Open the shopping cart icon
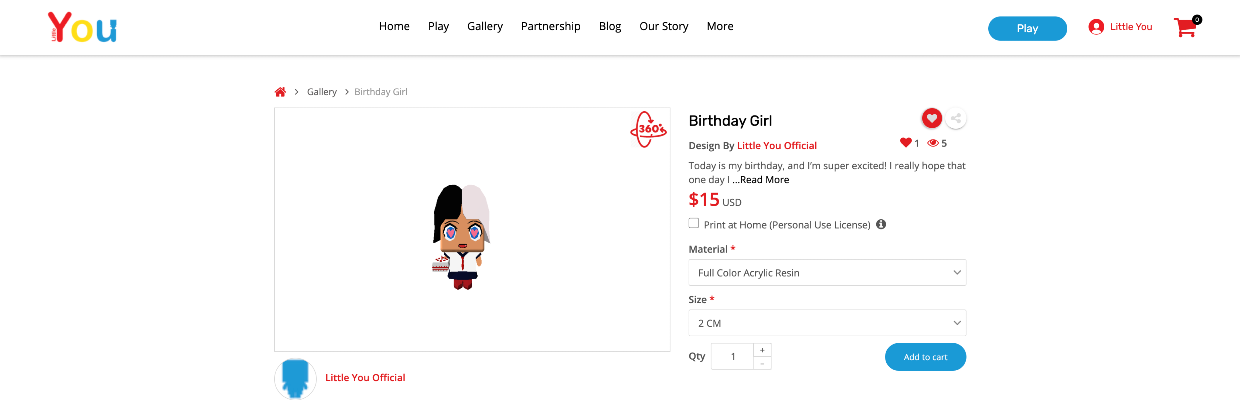 [1186, 27]
